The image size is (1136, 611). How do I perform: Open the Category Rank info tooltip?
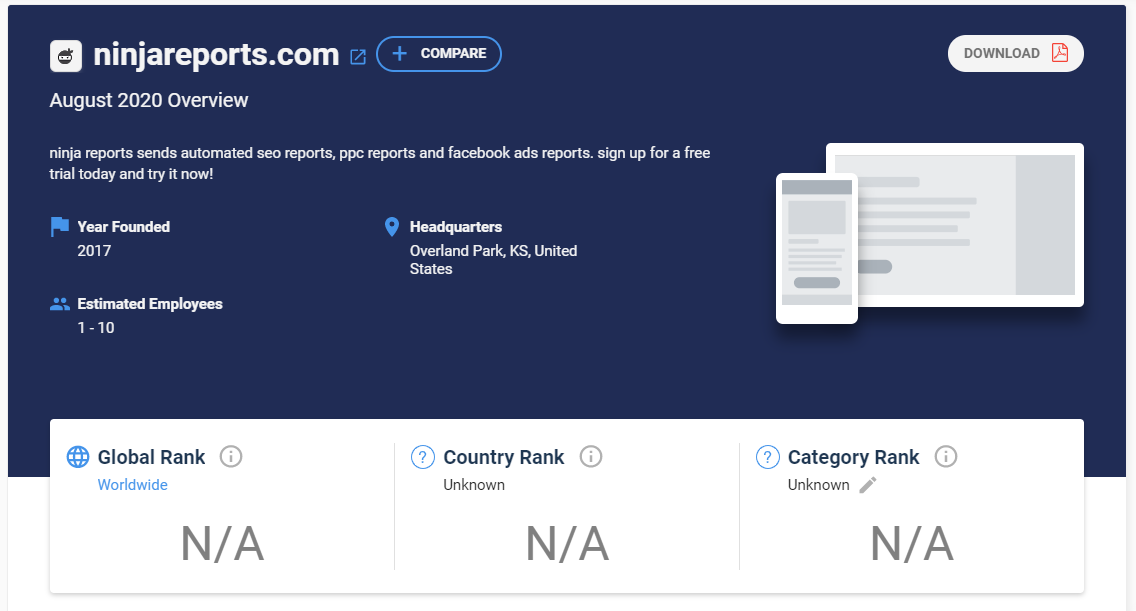(946, 456)
